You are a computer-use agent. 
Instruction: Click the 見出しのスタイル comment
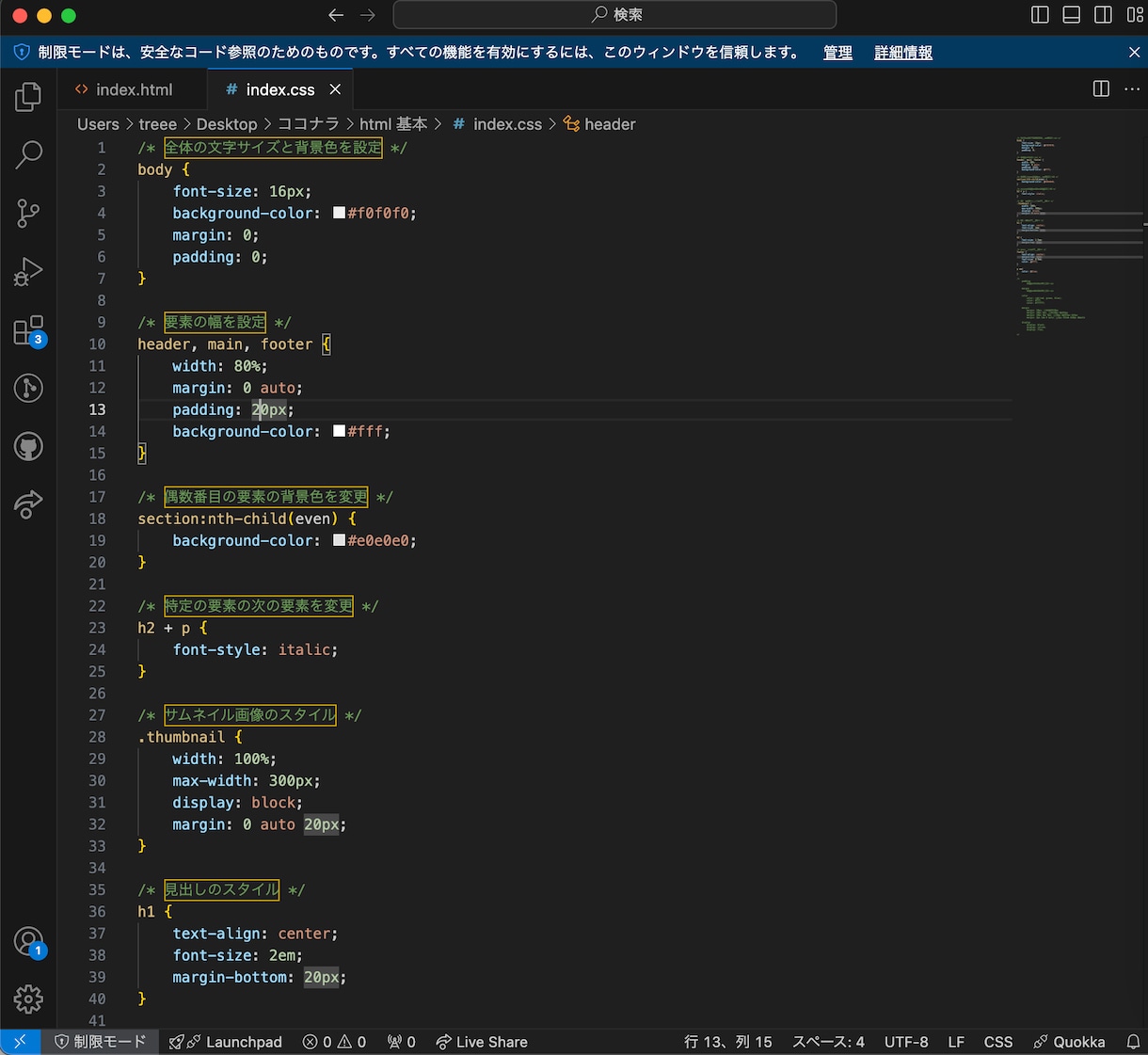point(222,889)
